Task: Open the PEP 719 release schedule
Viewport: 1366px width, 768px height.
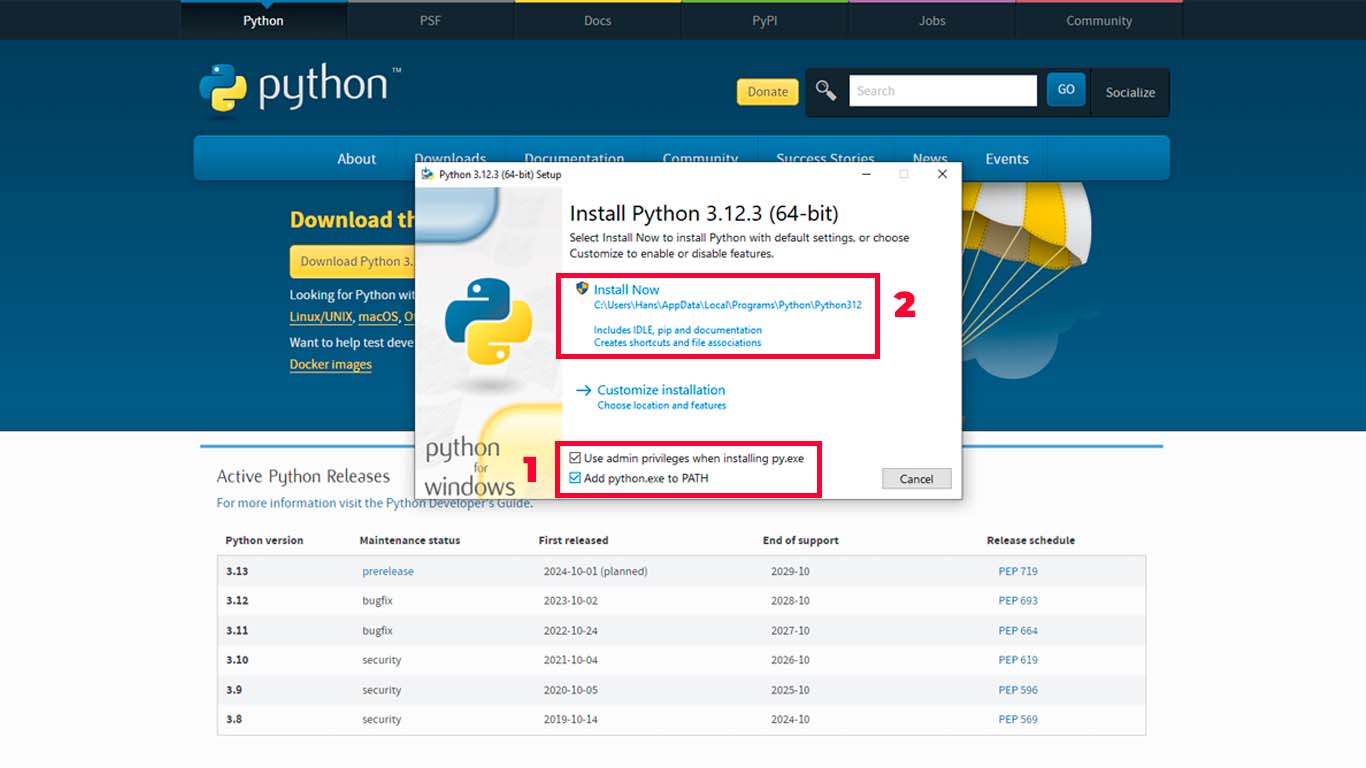Action: (x=1018, y=571)
